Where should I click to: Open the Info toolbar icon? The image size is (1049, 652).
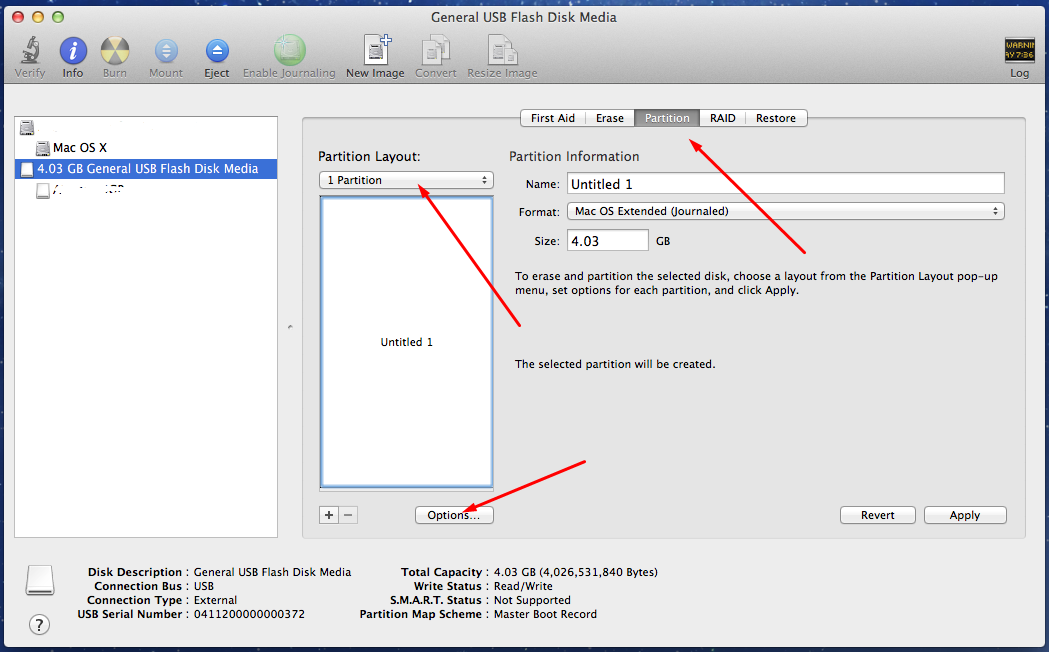click(x=73, y=51)
